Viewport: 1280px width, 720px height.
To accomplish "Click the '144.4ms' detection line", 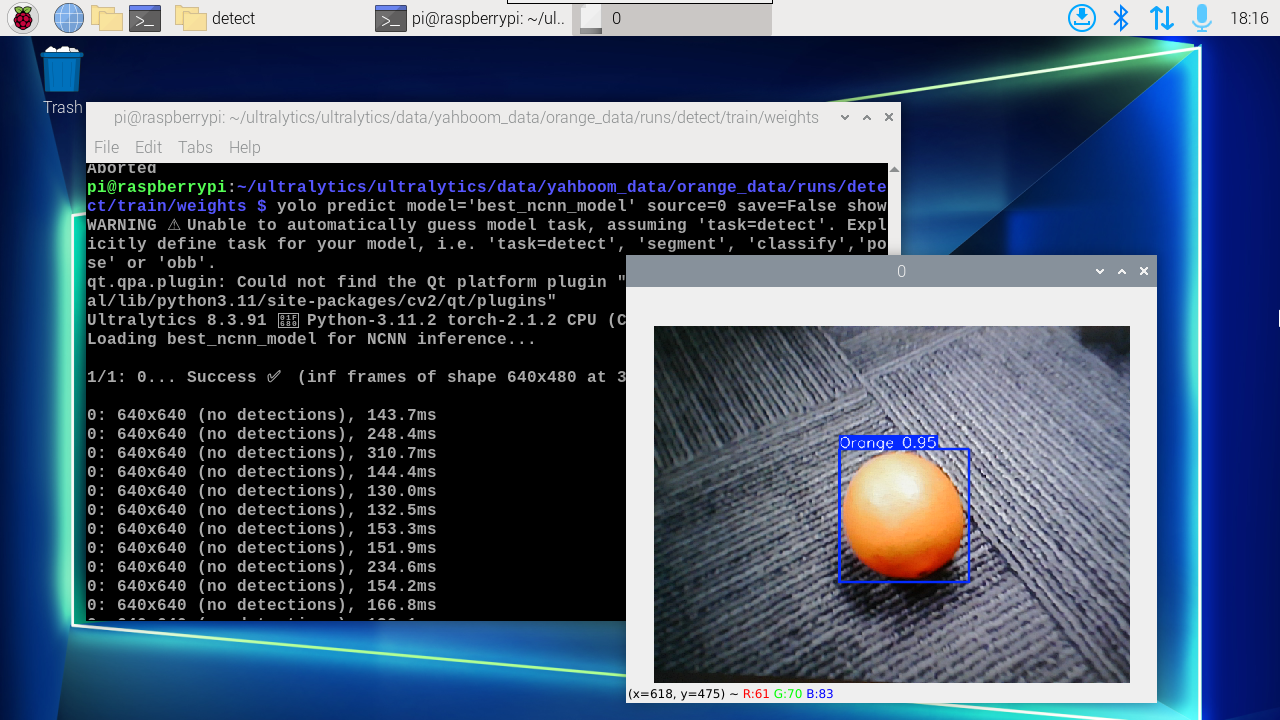I will 262,472.
